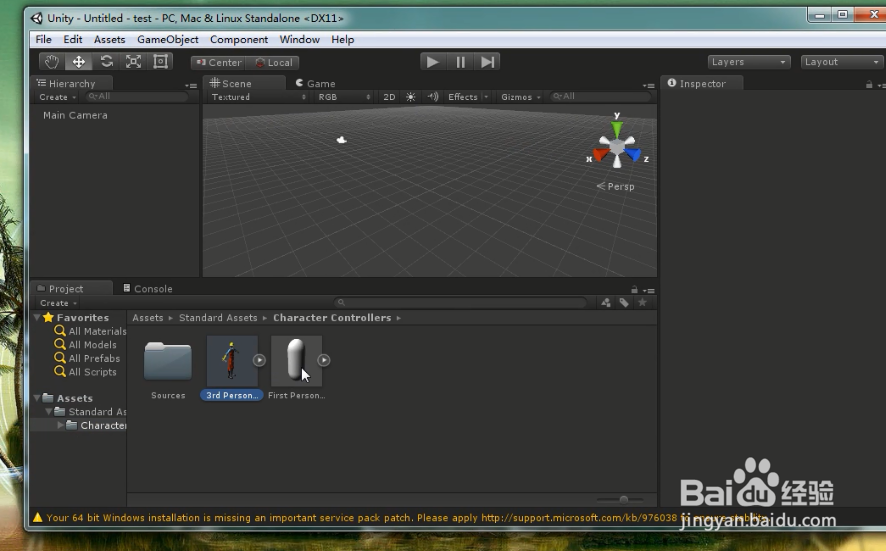886x551 pixels.
Task: Open the File menu
Action: 44,40
